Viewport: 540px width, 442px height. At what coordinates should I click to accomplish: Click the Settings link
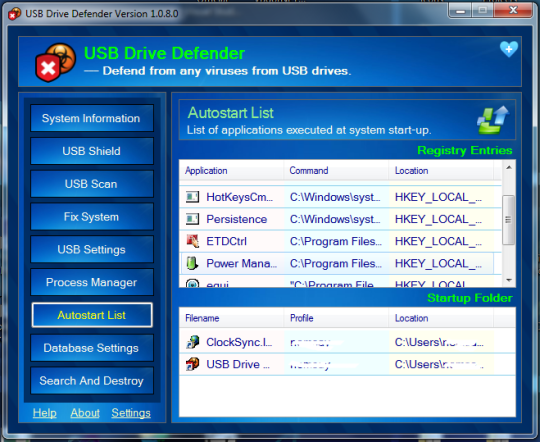click(131, 413)
